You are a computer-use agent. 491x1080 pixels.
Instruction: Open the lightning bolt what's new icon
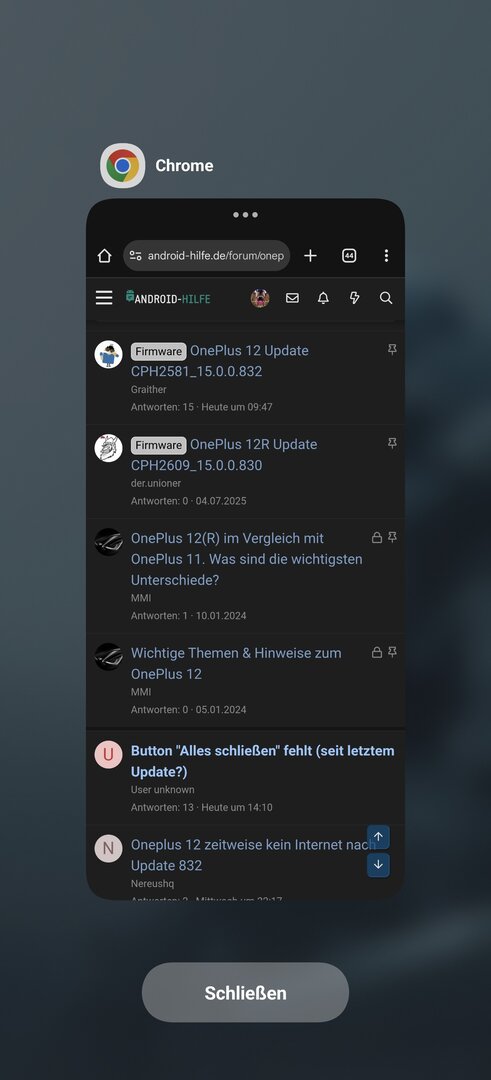(355, 298)
